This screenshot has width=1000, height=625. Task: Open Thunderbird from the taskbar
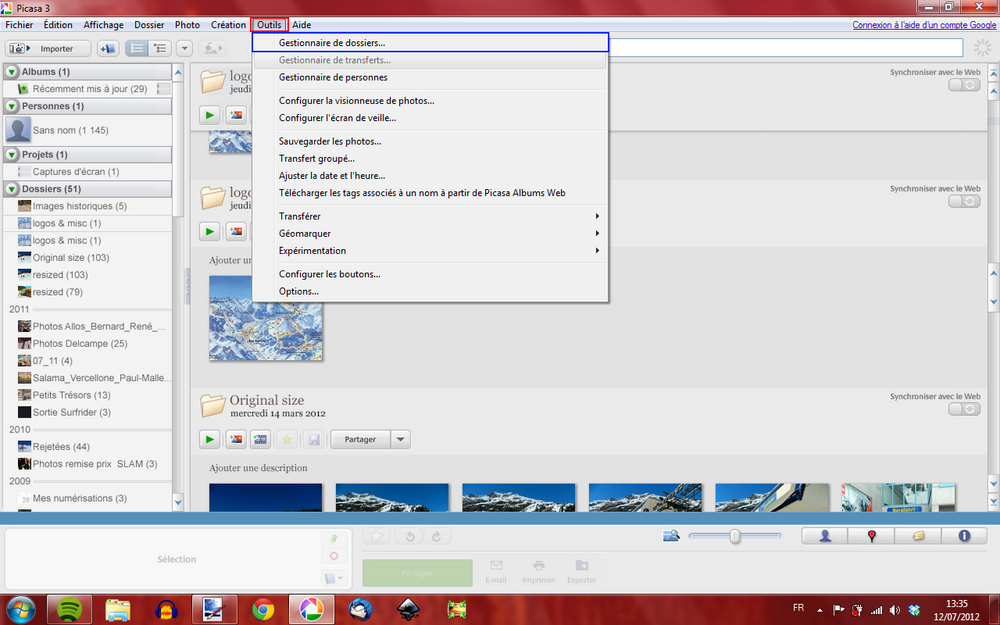360,610
